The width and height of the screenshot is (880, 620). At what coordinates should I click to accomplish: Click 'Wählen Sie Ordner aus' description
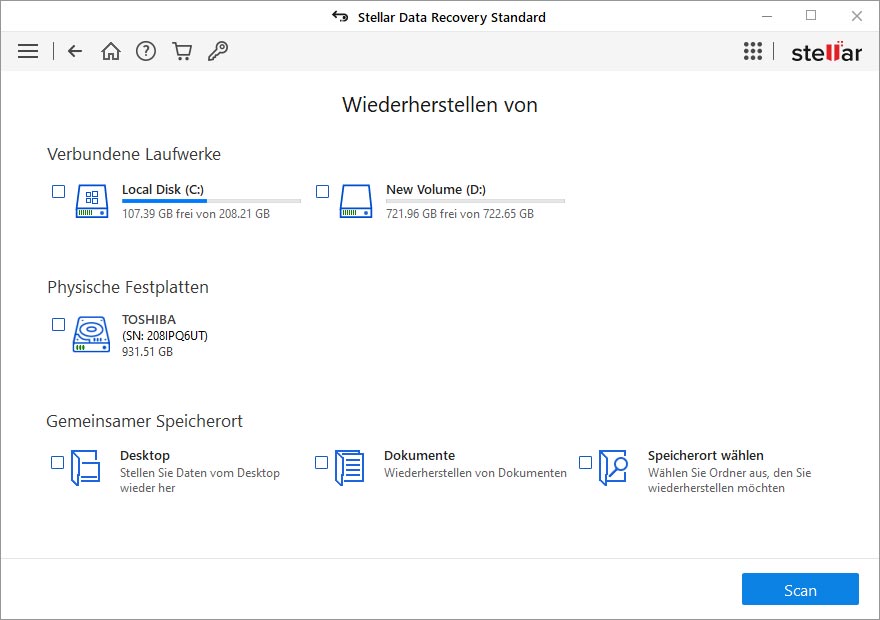(730, 480)
